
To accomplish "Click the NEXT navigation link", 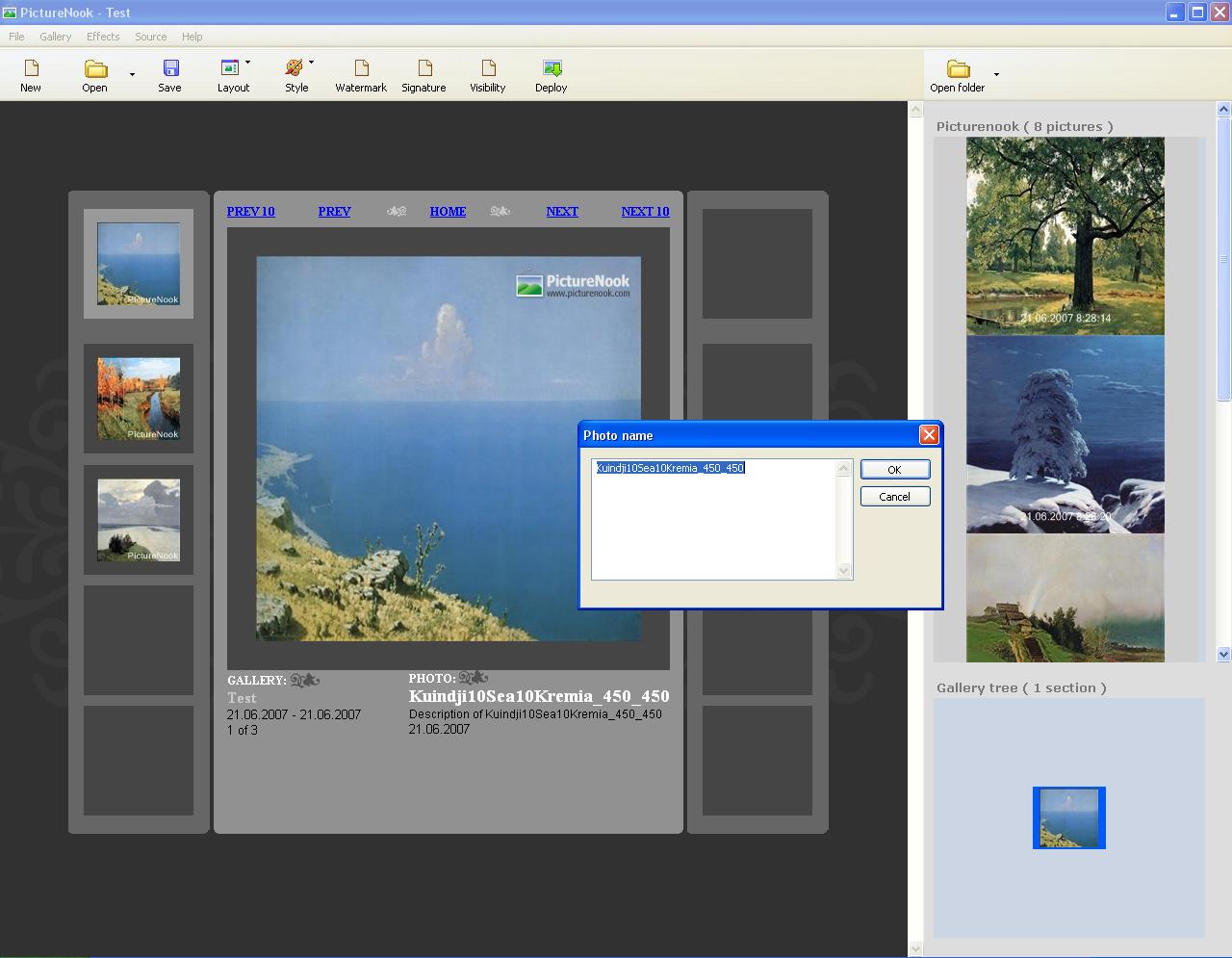I will tap(562, 211).
